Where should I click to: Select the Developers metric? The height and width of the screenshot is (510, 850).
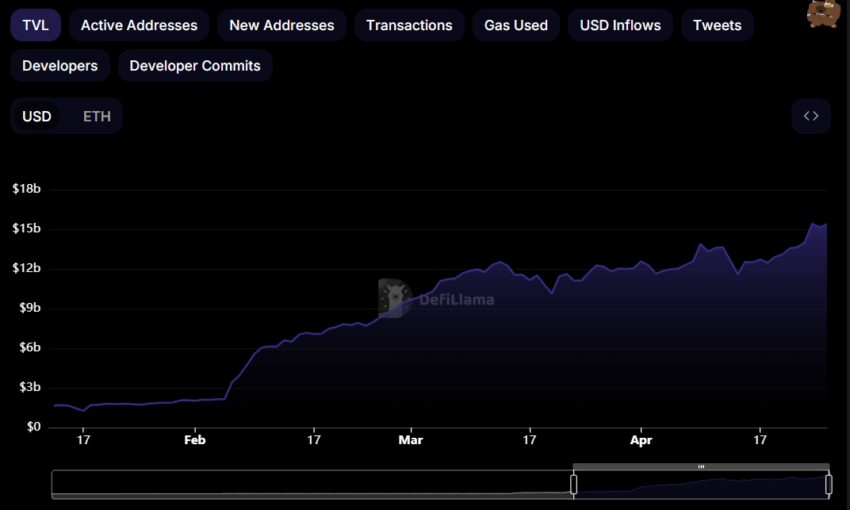tap(60, 66)
